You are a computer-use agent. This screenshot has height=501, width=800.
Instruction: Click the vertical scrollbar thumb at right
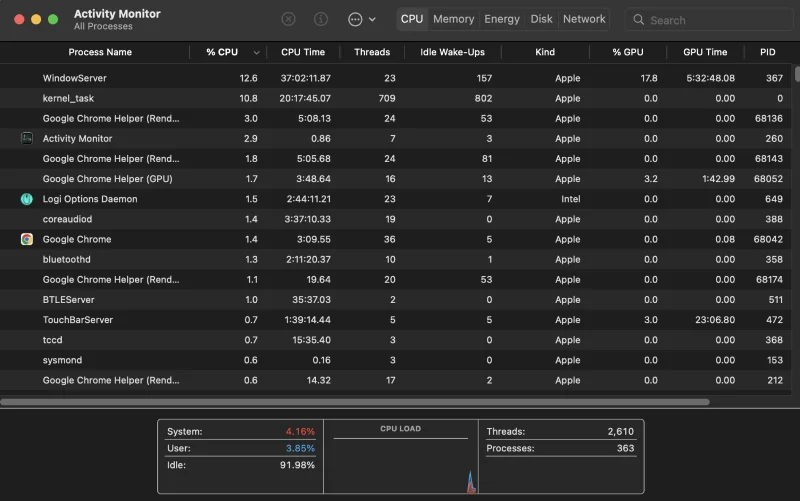click(797, 73)
